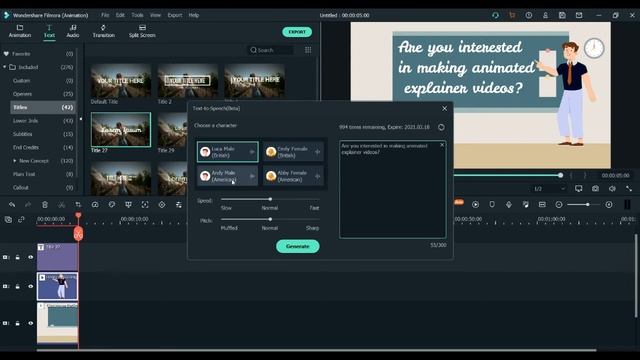This screenshot has height=360, width=640.
Task: Close the Text-to-Speech dialog
Action: tap(444, 109)
